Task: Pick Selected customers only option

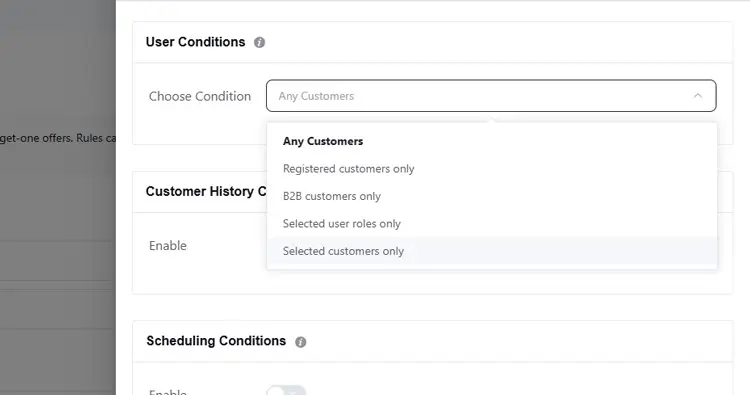Action: (x=492, y=251)
